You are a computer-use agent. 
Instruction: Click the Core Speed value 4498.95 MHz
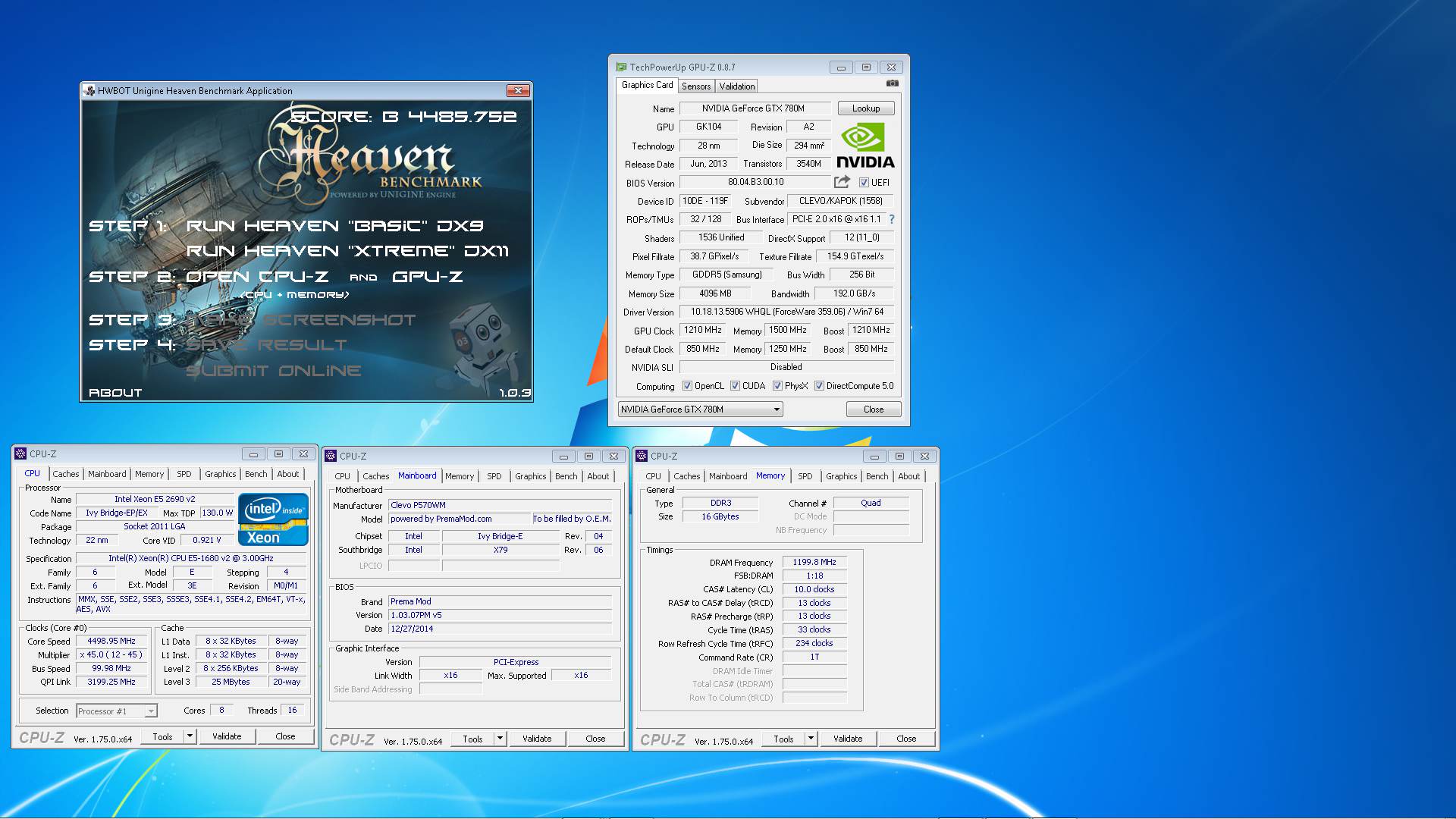[x=111, y=641]
